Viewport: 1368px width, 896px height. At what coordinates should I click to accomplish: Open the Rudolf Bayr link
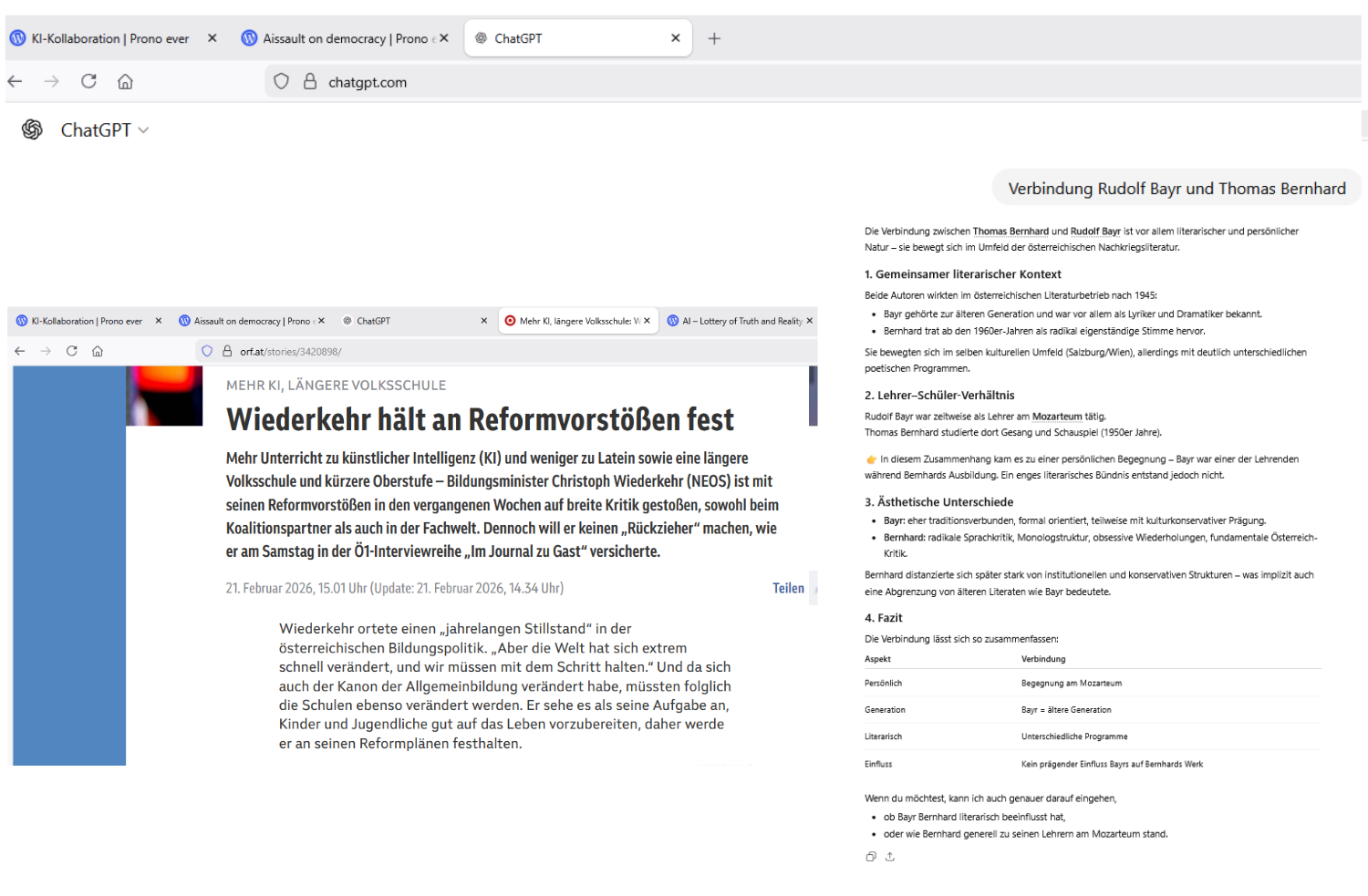(1095, 232)
